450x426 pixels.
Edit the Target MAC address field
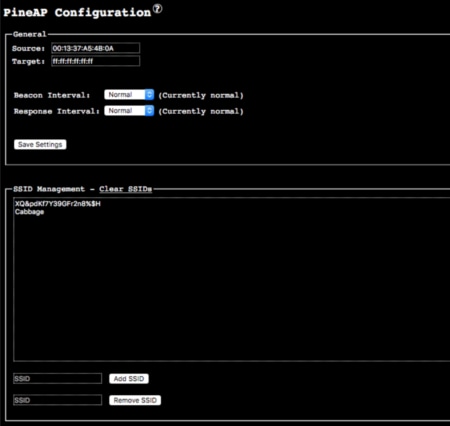tap(96, 61)
